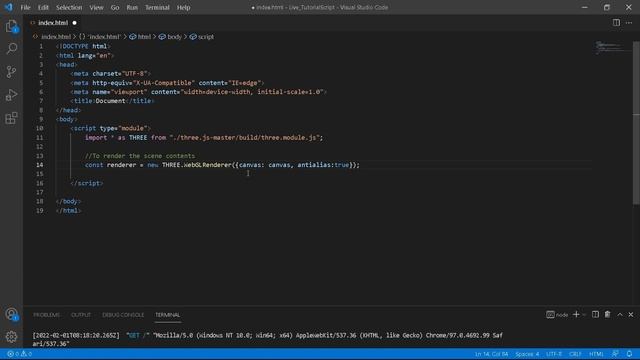Image resolution: width=640 pixels, height=360 pixels.
Task: Split the terminal panel
Action: tap(596, 314)
